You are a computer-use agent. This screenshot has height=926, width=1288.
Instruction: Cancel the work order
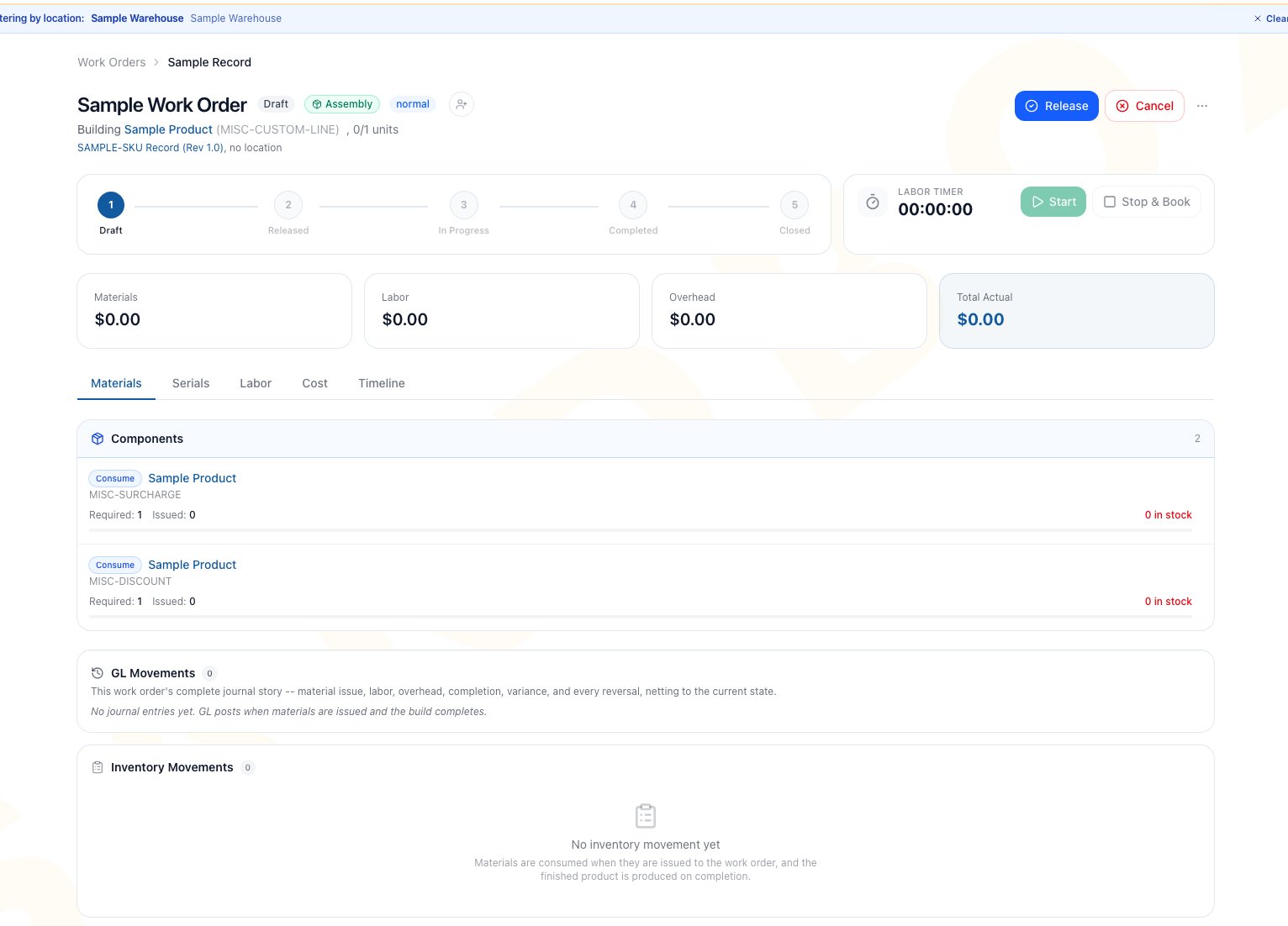pos(1144,106)
